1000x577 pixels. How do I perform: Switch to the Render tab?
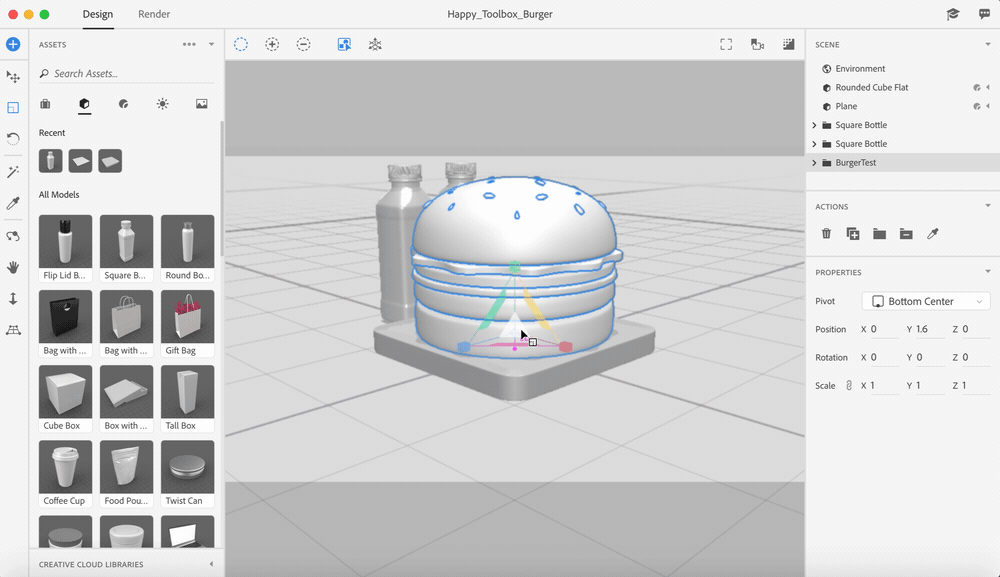154,14
